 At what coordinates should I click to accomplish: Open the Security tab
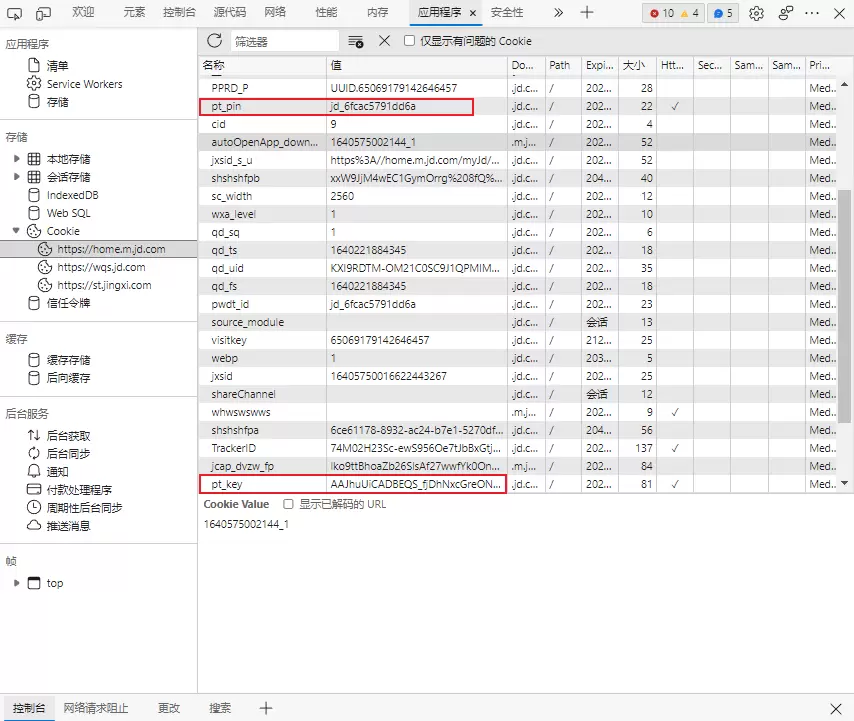(x=506, y=13)
